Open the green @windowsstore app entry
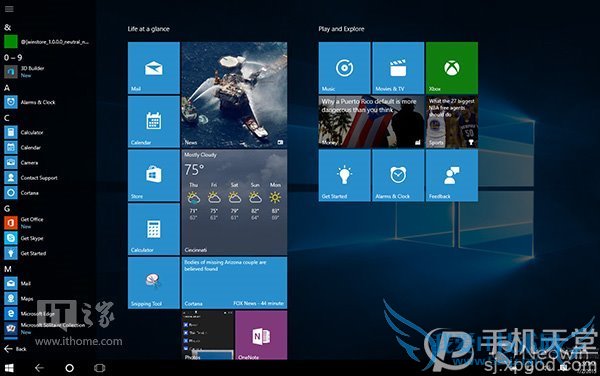The height and width of the screenshot is (376, 600). pos(46,42)
